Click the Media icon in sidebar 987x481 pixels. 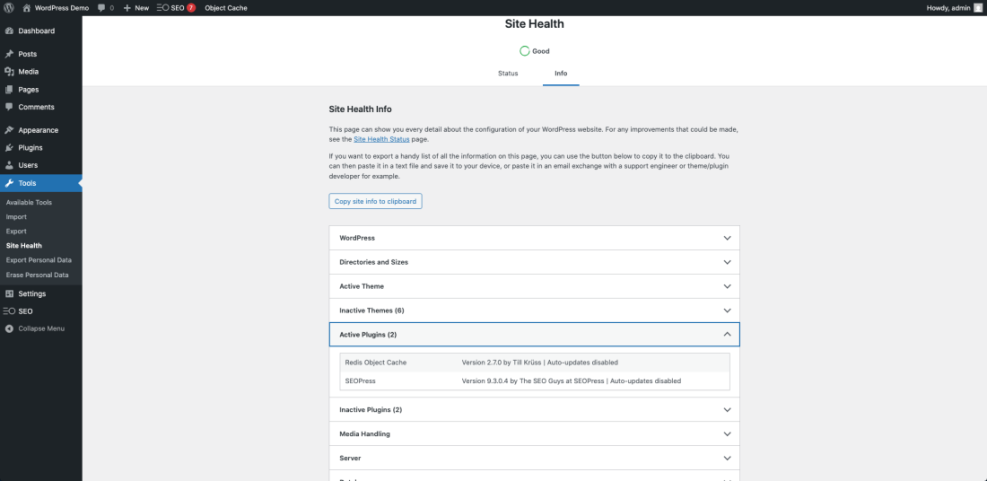point(9,72)
